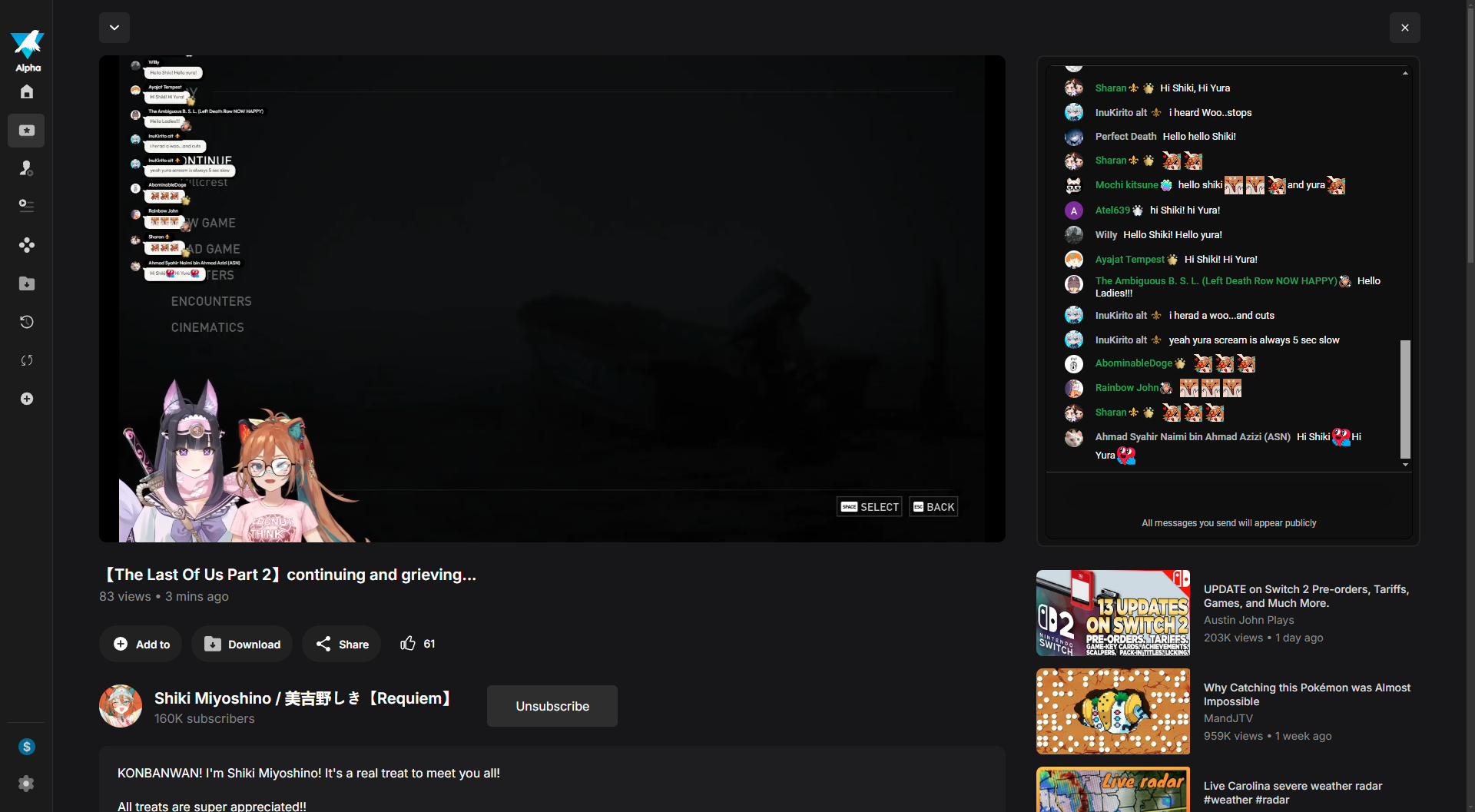Click The Ambiguous B. S. L. avatar
Screen dimensions: 1475x812
1074,284
